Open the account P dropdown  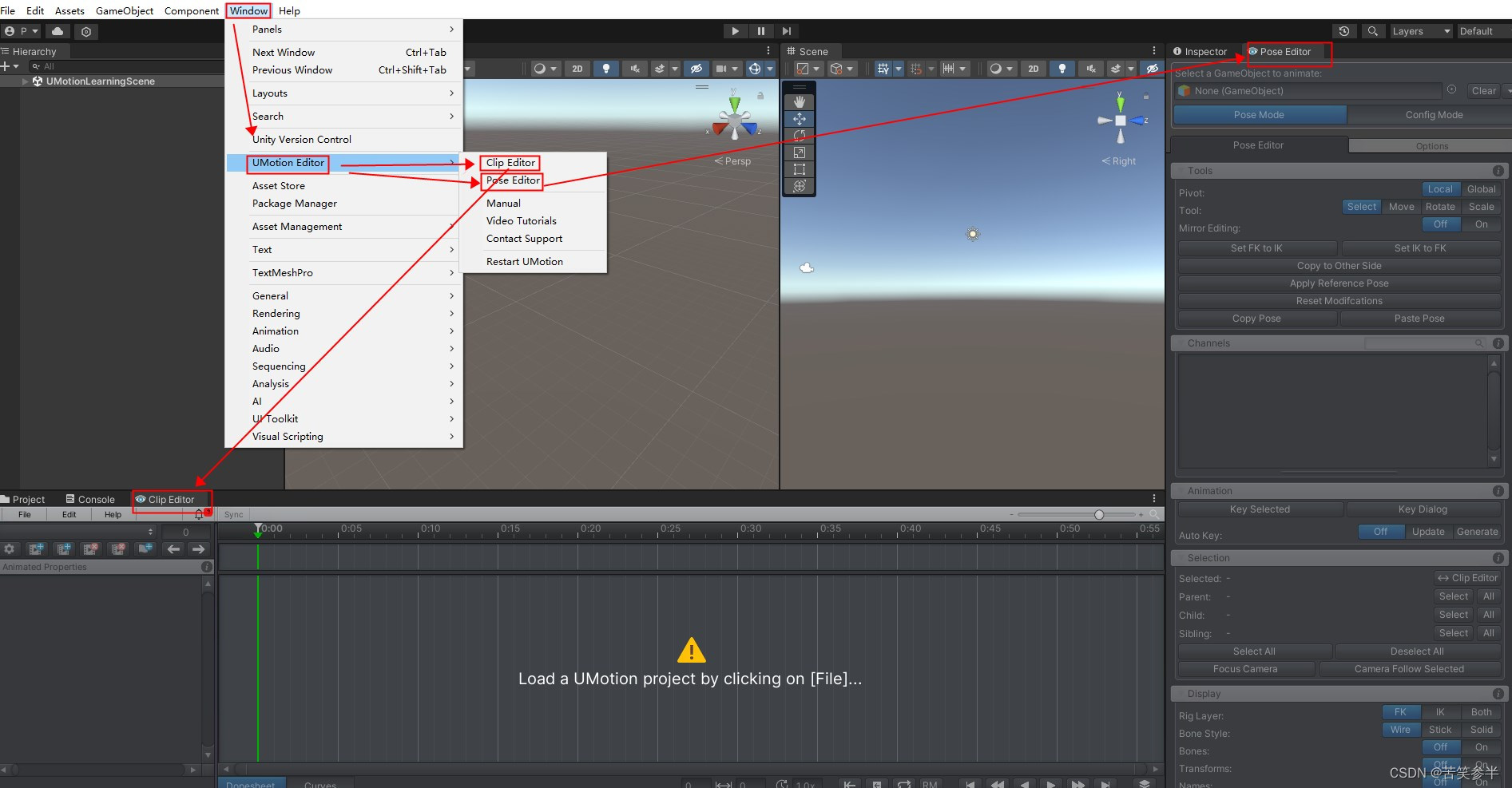(x=21, y=31)
